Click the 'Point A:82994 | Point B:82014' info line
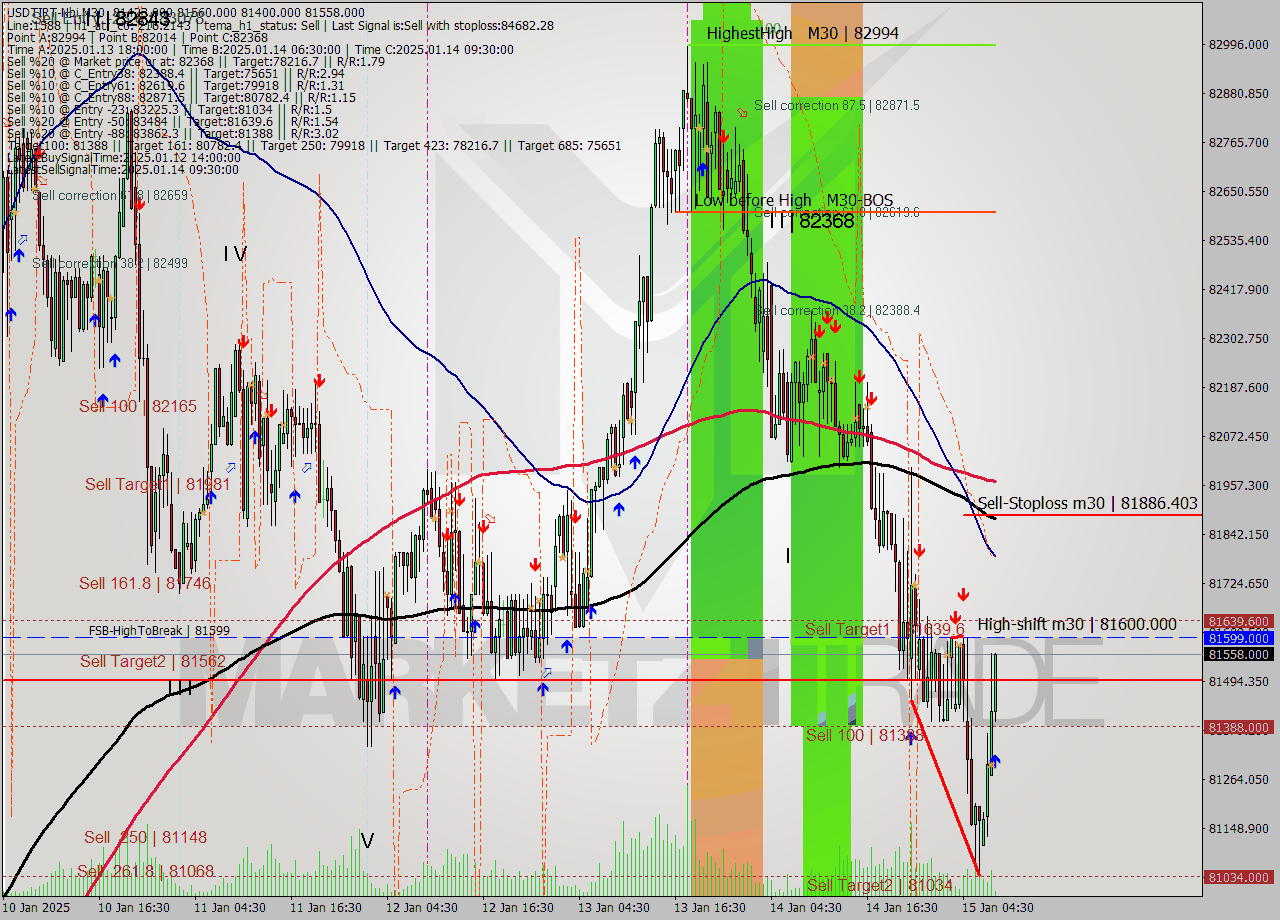 (137, 37)
